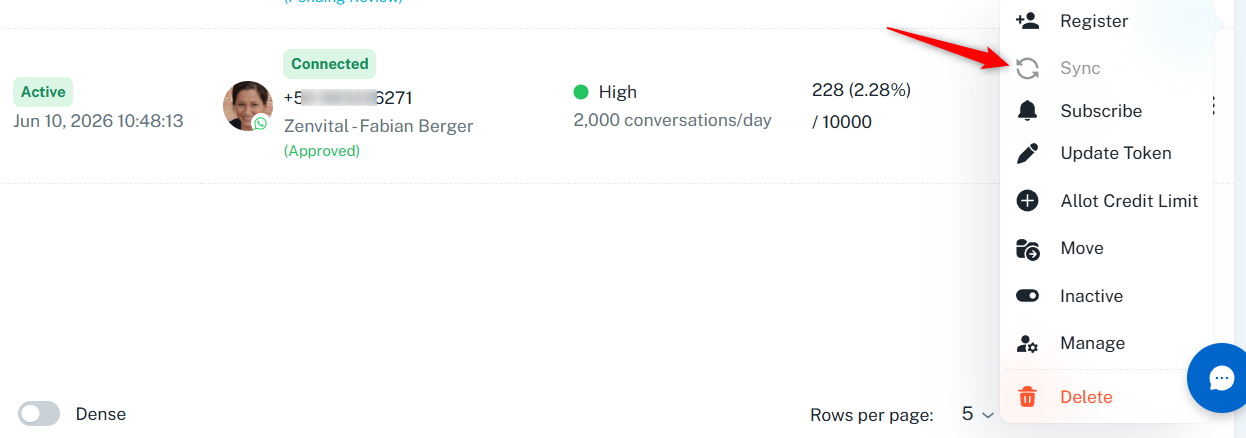The width and height of the screenshot is (1246, 438).
Task: Open the three-dot row actions menu
Action: (x=1214, y=105)
